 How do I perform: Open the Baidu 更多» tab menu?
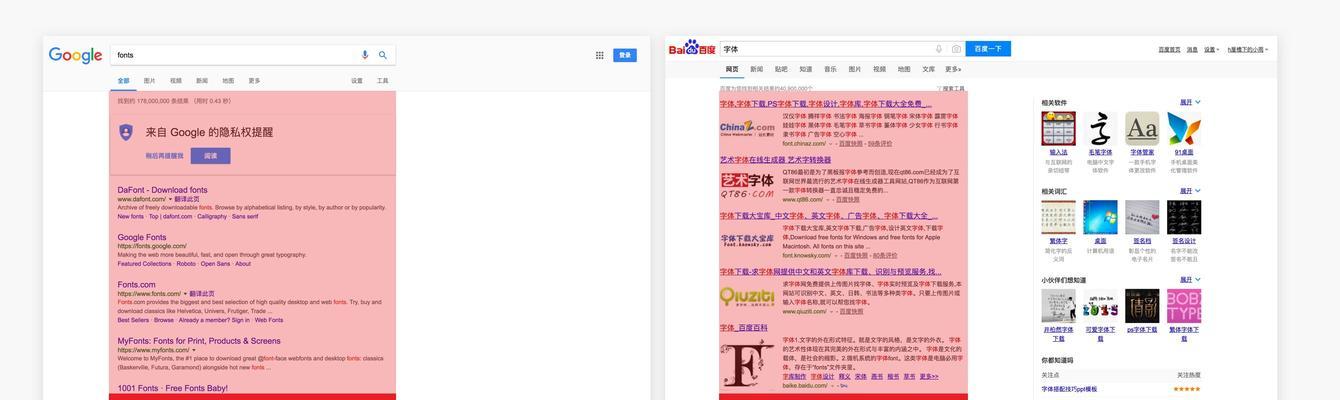point(953,69)
